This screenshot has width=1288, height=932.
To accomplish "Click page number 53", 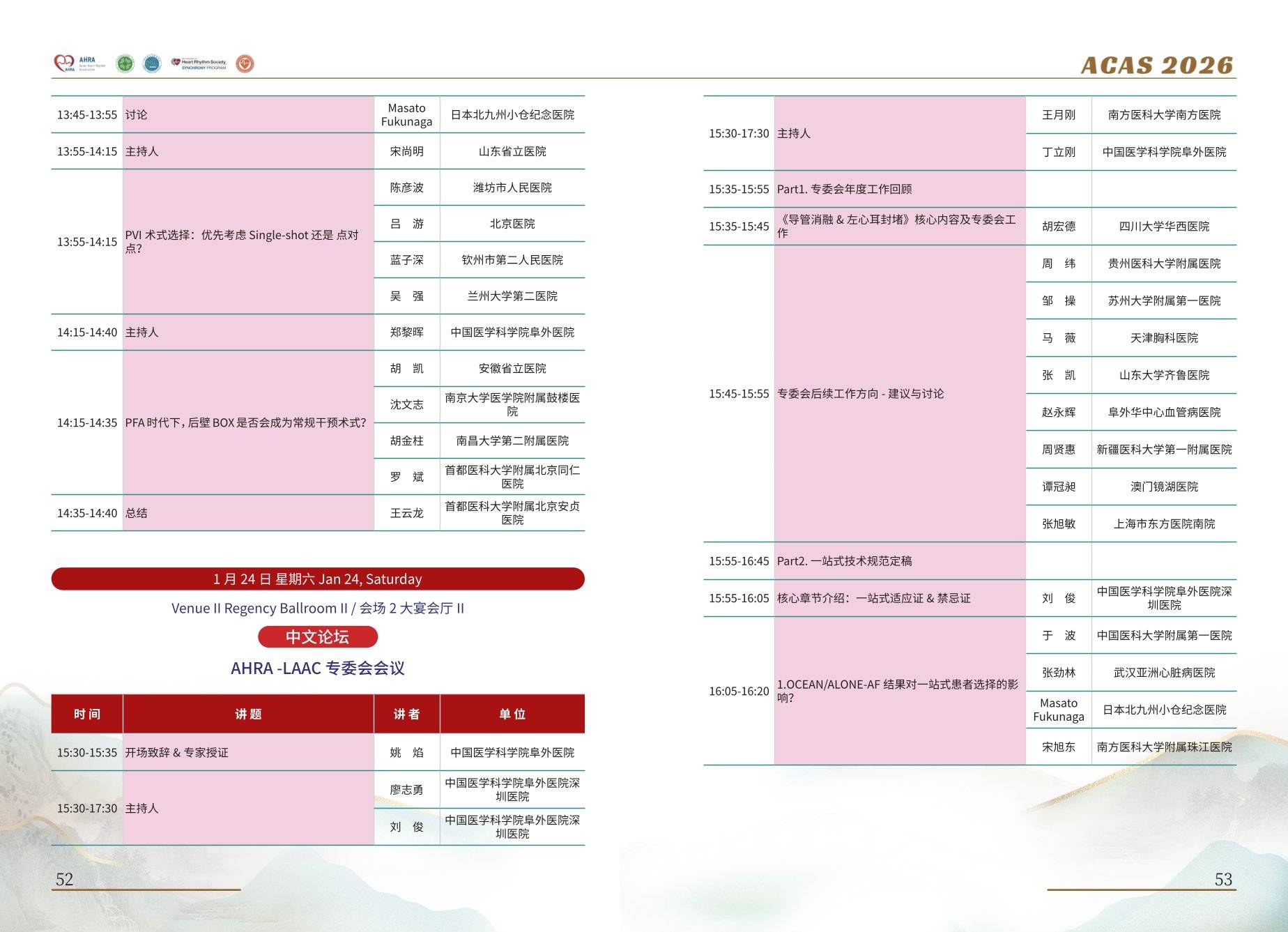I will 1223,879.
